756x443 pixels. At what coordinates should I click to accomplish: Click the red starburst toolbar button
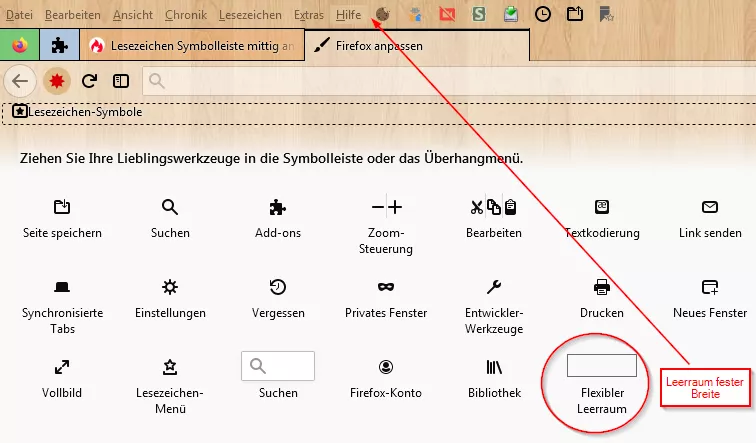tap(57, 81)
